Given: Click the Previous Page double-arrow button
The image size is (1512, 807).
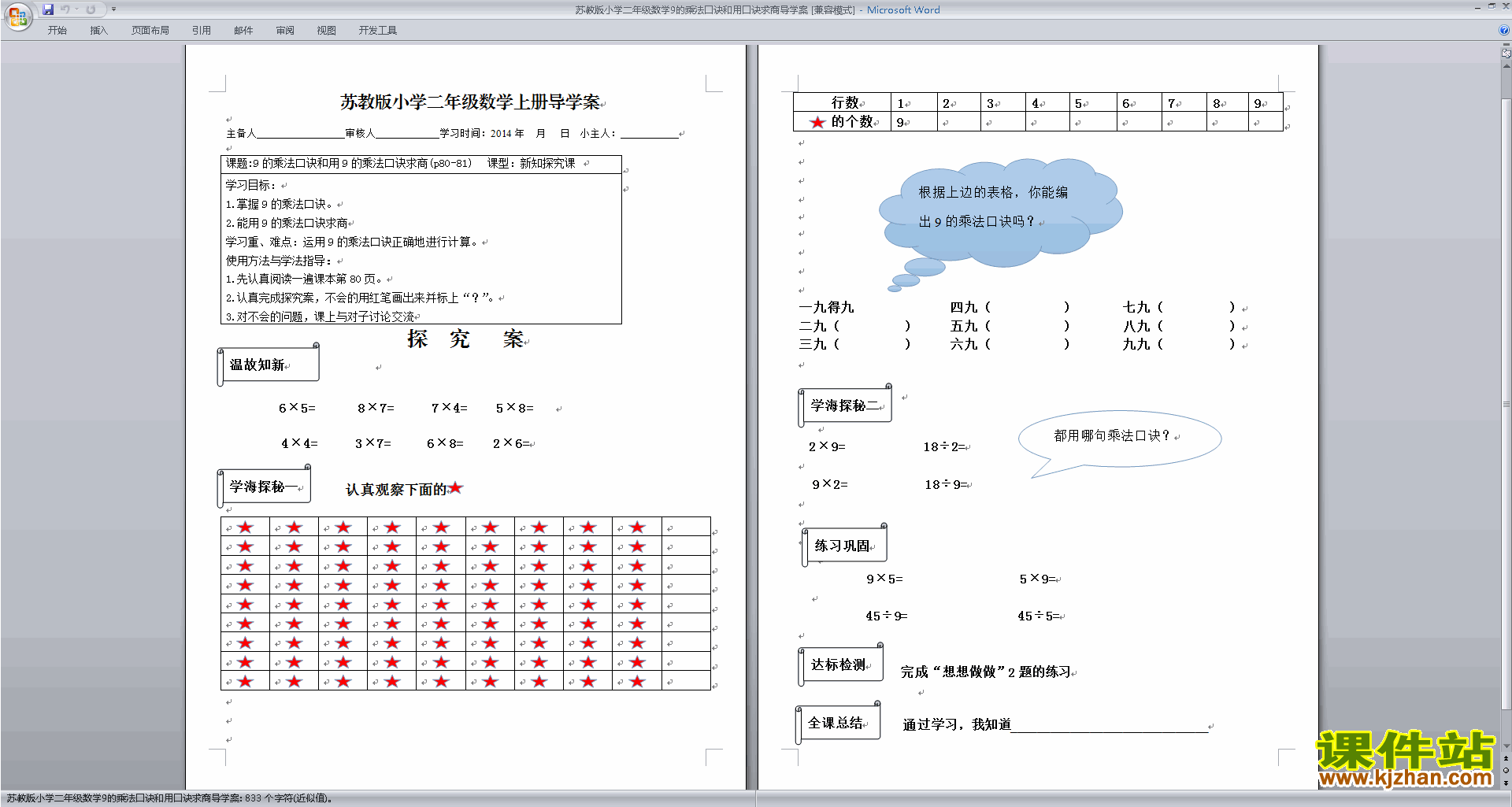Looking at the screenshot, I should 1506,759.
